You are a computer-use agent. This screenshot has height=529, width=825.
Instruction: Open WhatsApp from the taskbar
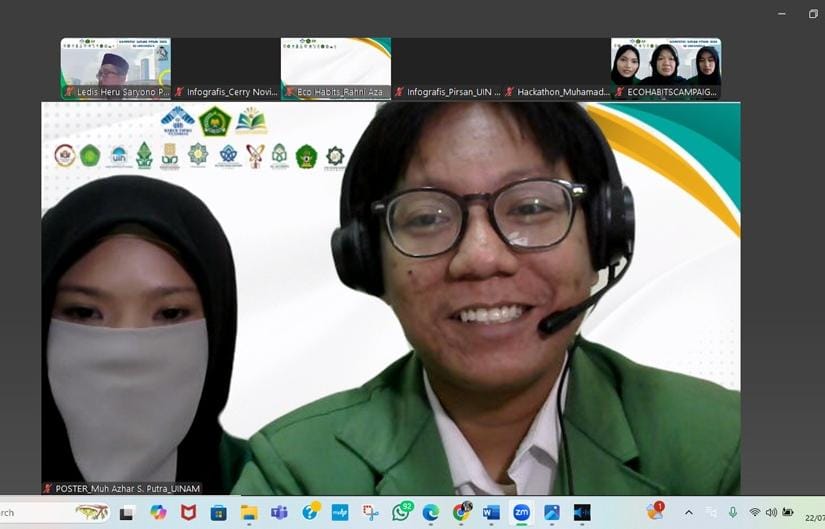[401, 513]
